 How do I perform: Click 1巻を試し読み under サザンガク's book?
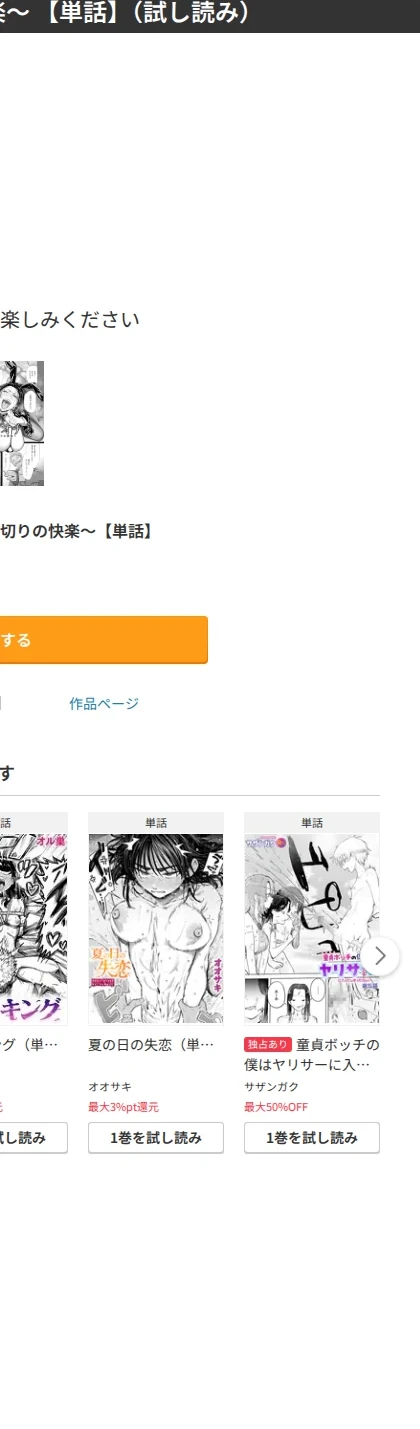(x=312, y=1138)
